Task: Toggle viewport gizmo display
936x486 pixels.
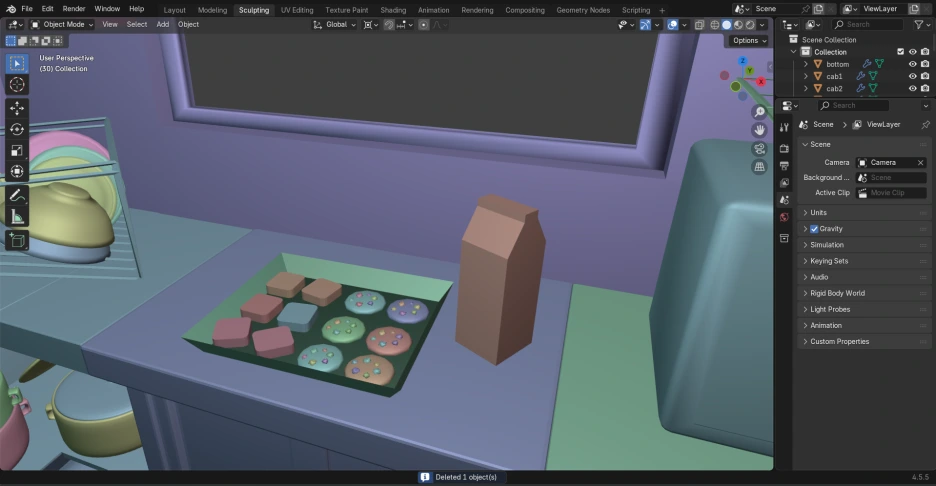Action: [645, 24]
